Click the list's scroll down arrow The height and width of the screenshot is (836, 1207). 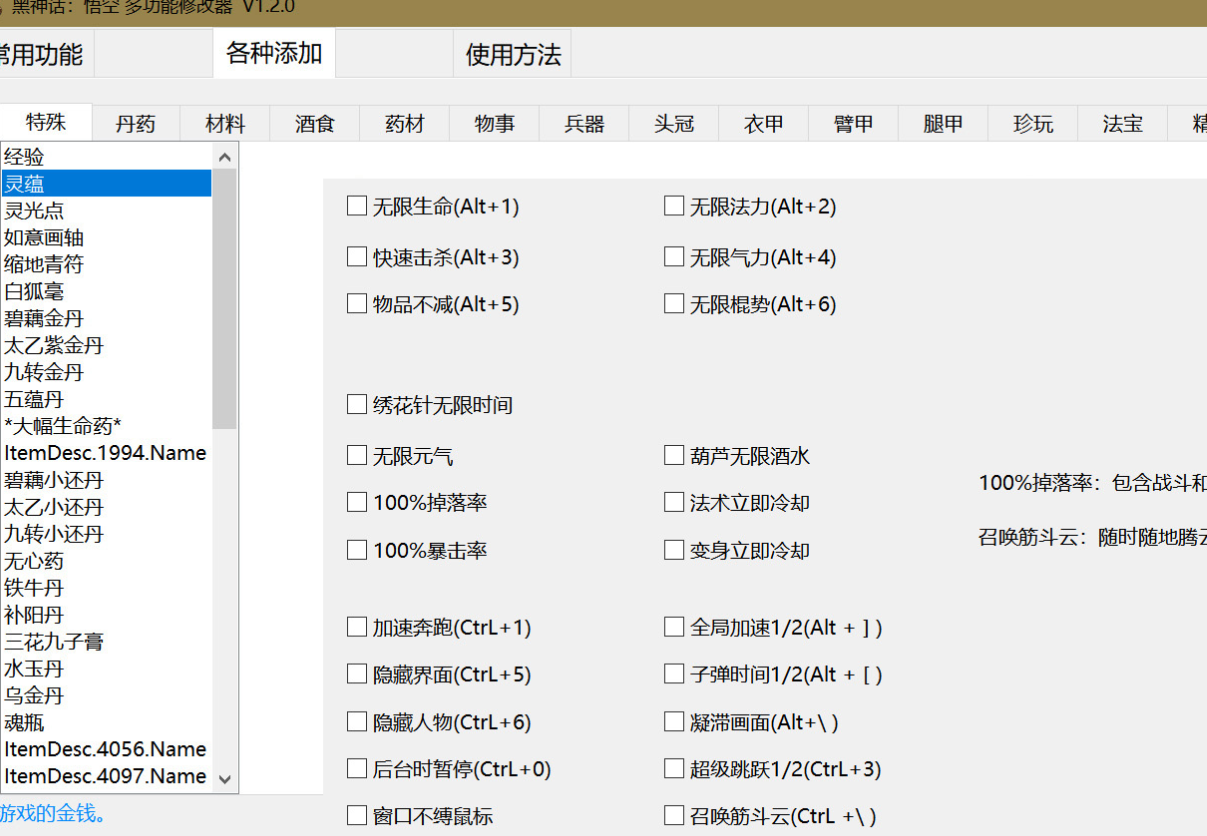(225, 779)
